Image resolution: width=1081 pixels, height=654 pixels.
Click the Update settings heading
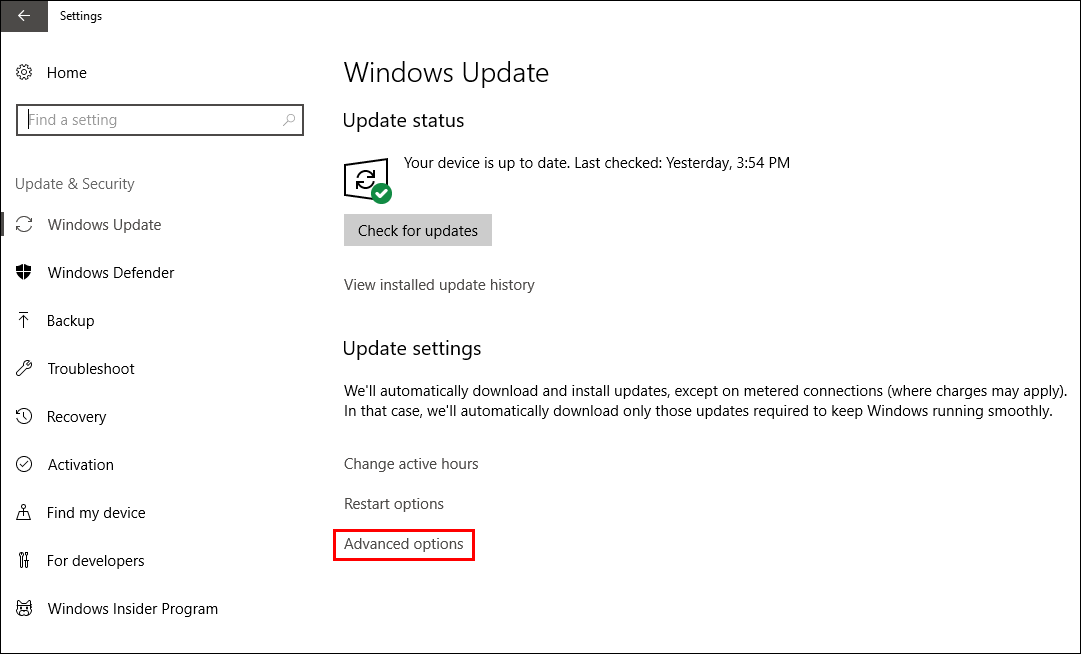(412, 349)
